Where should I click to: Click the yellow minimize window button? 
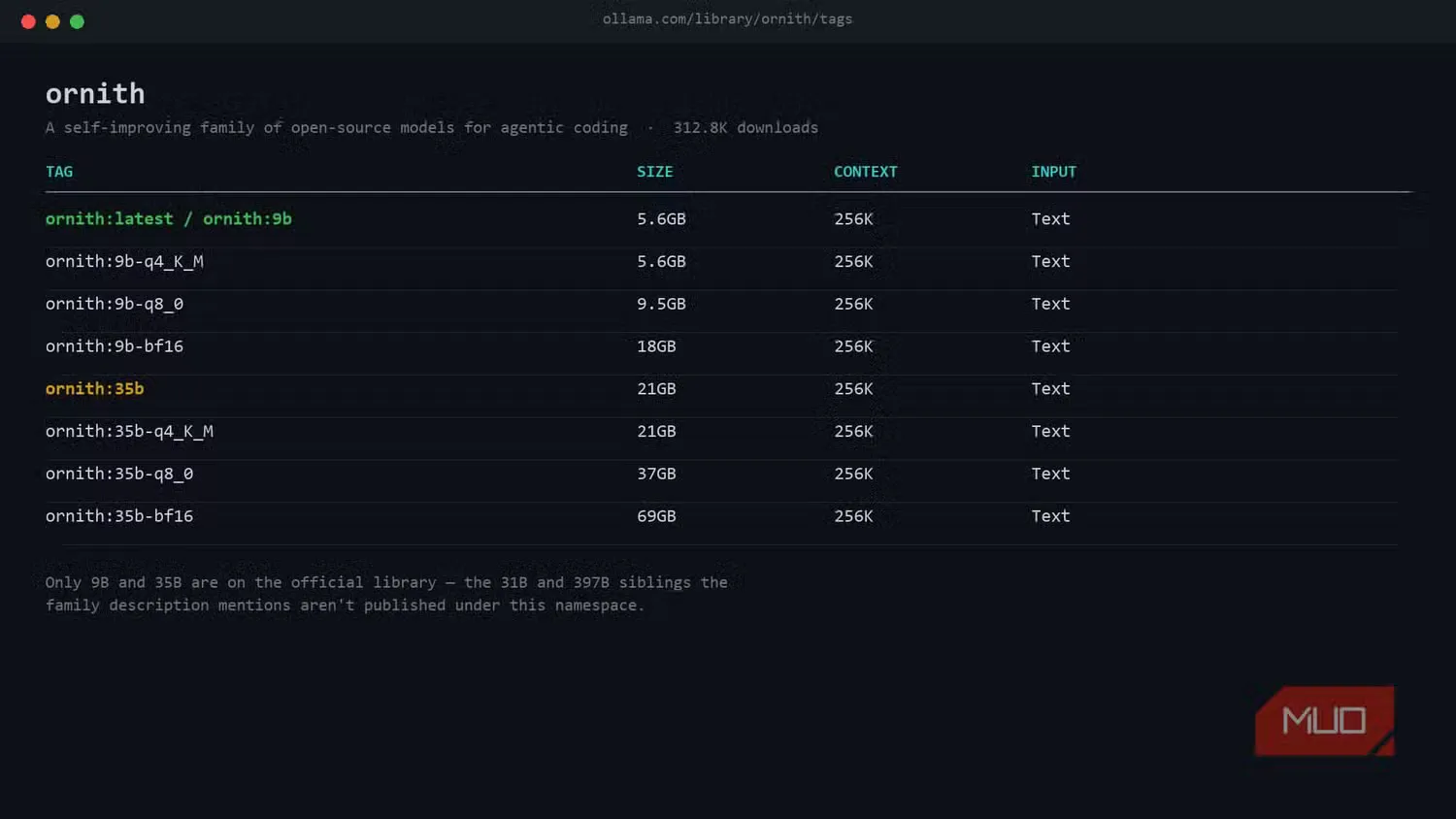click(52, 21)
